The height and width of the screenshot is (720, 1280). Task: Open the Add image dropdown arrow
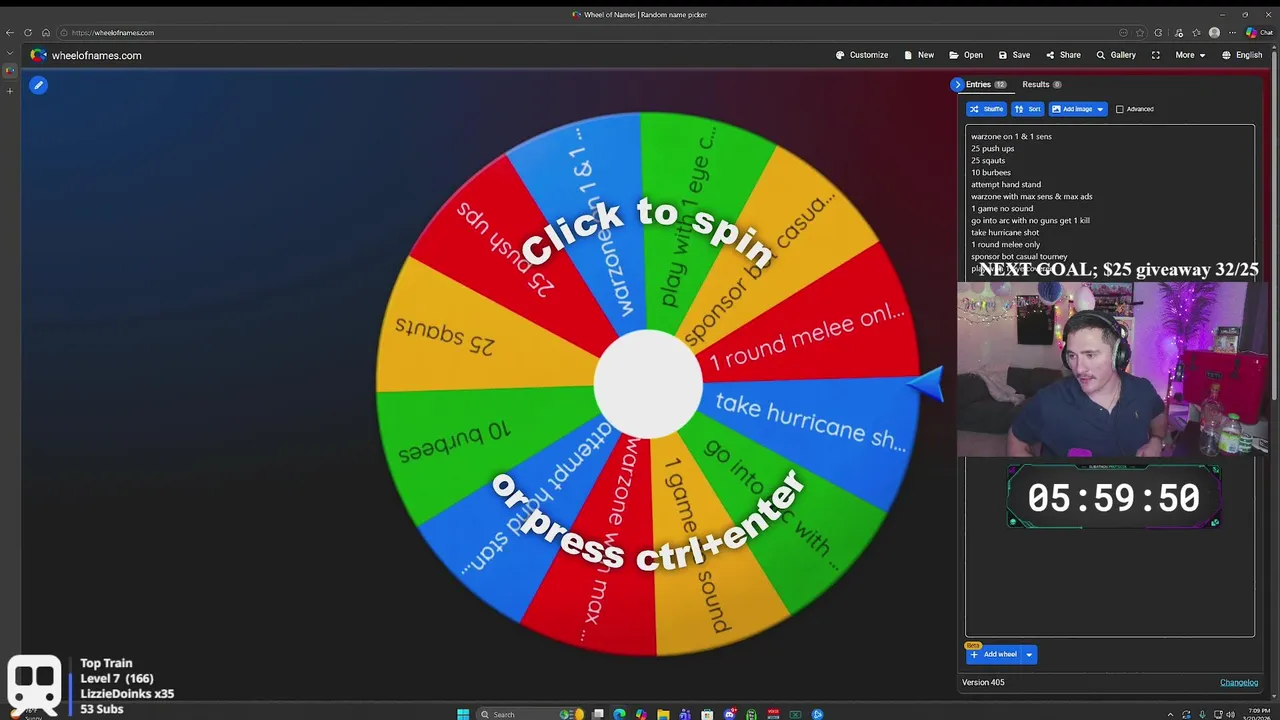pyautogui.click(x=1100, y=109)
